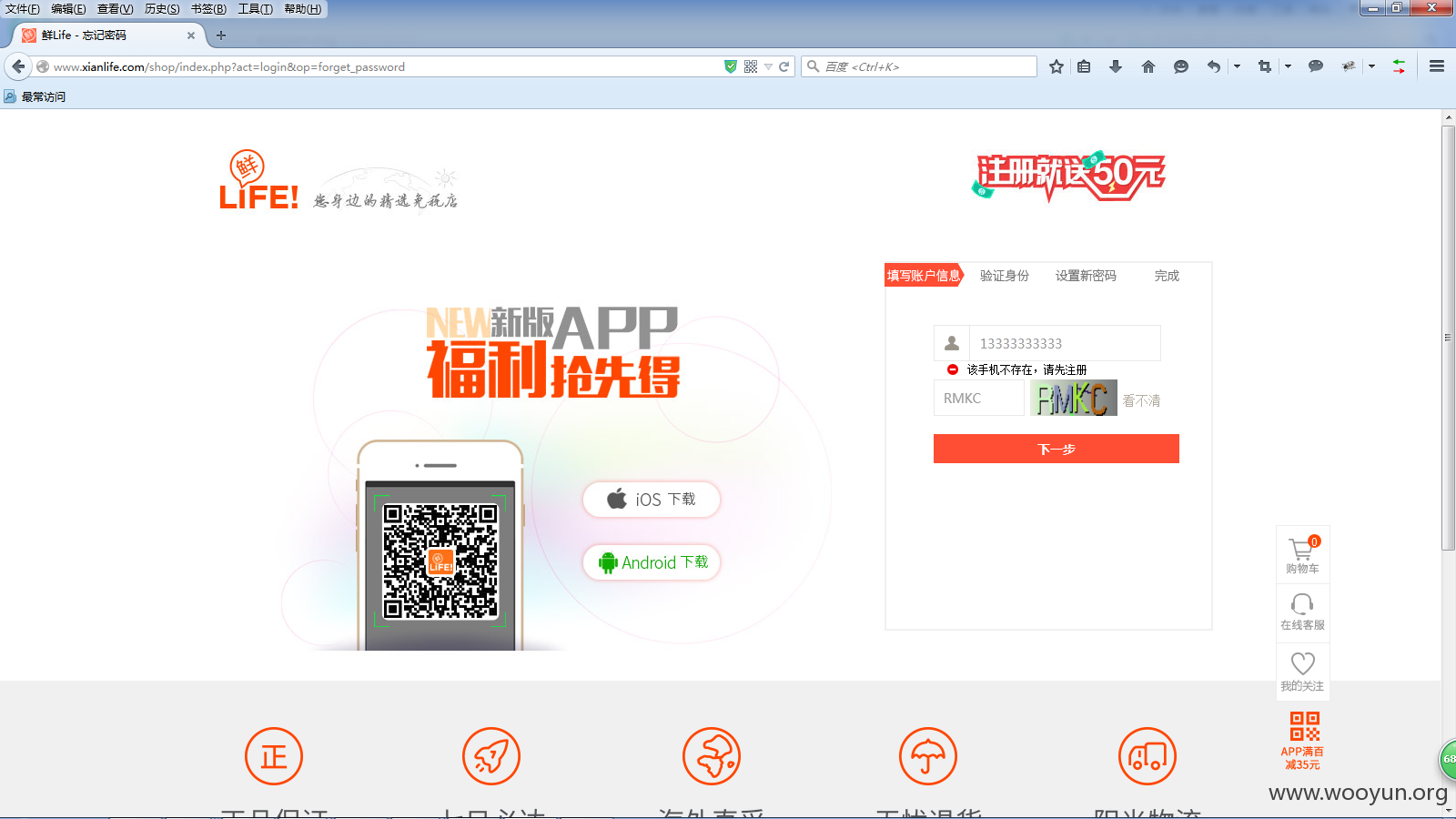Click the crop screenshot toolbar icon
The height and width of the screenshot is (819, 1456).
pyautogui.click(x=1265, y=66)
